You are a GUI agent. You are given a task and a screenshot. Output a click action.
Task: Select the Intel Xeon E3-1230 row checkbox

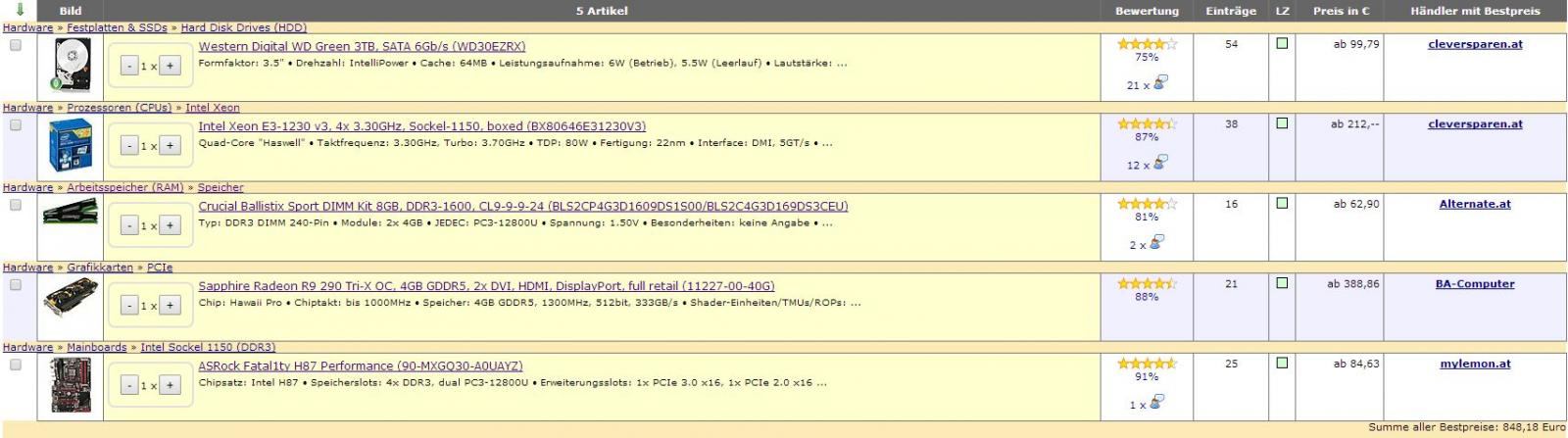[x=16, y=125]
